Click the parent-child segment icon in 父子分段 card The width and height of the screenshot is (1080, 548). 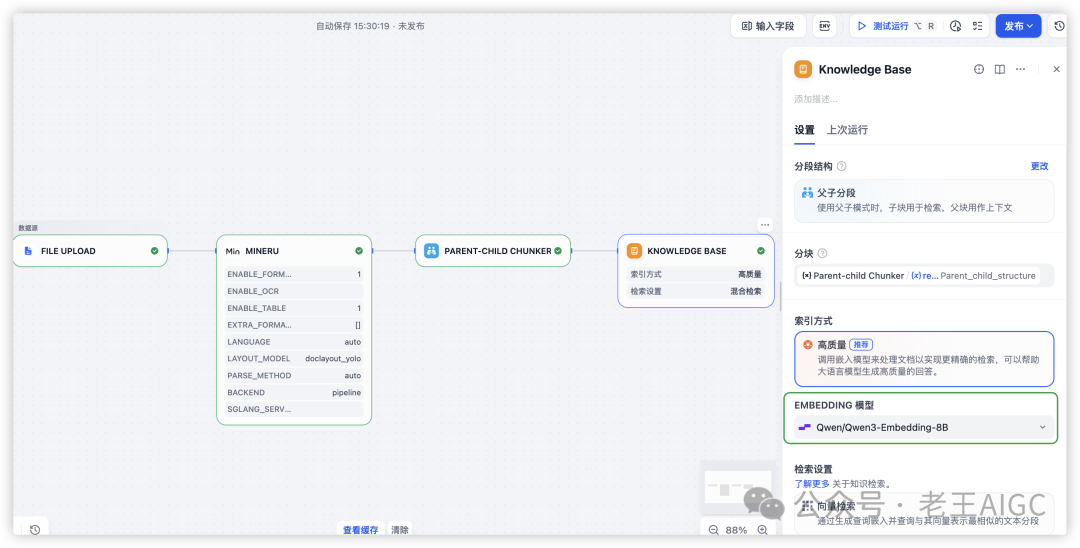pos(807,193)
